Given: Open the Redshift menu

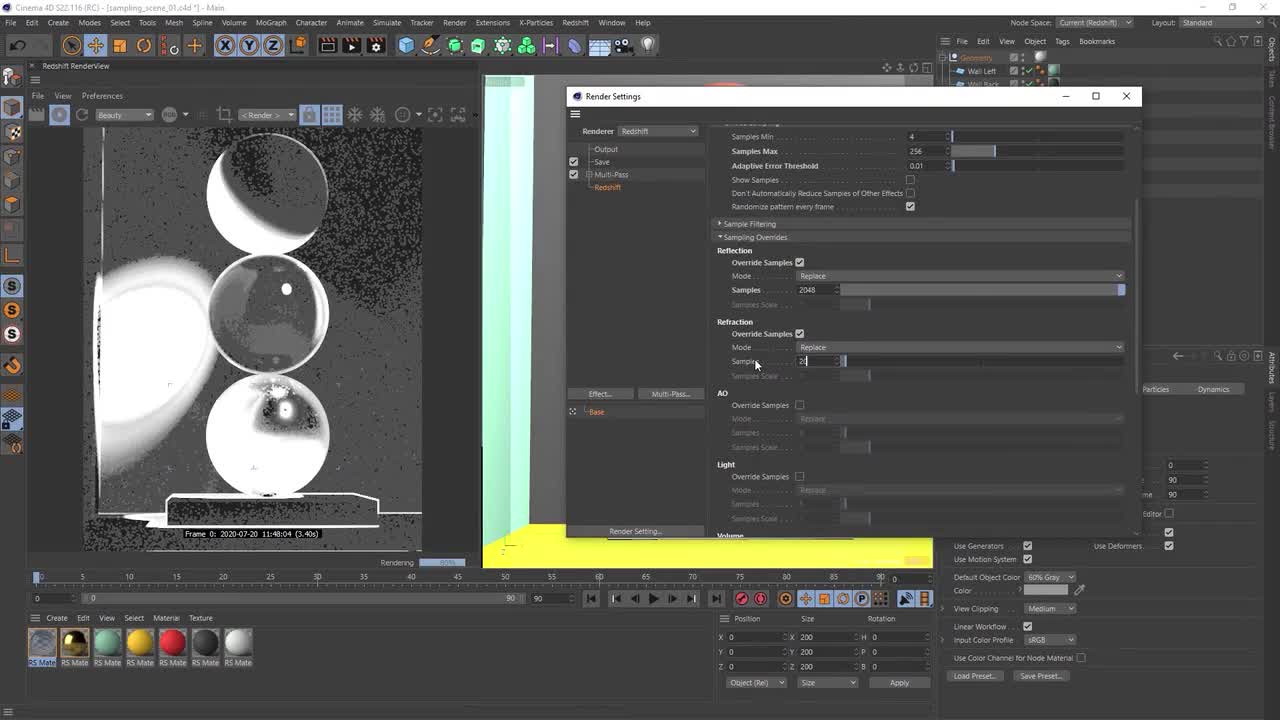Looking at the screenshot, I should tap(575, 23).
